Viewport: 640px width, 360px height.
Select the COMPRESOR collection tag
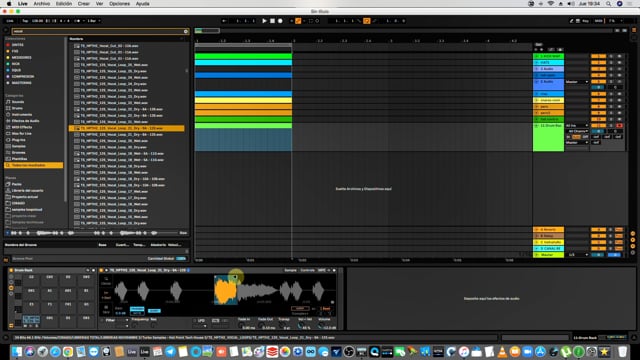22,76
